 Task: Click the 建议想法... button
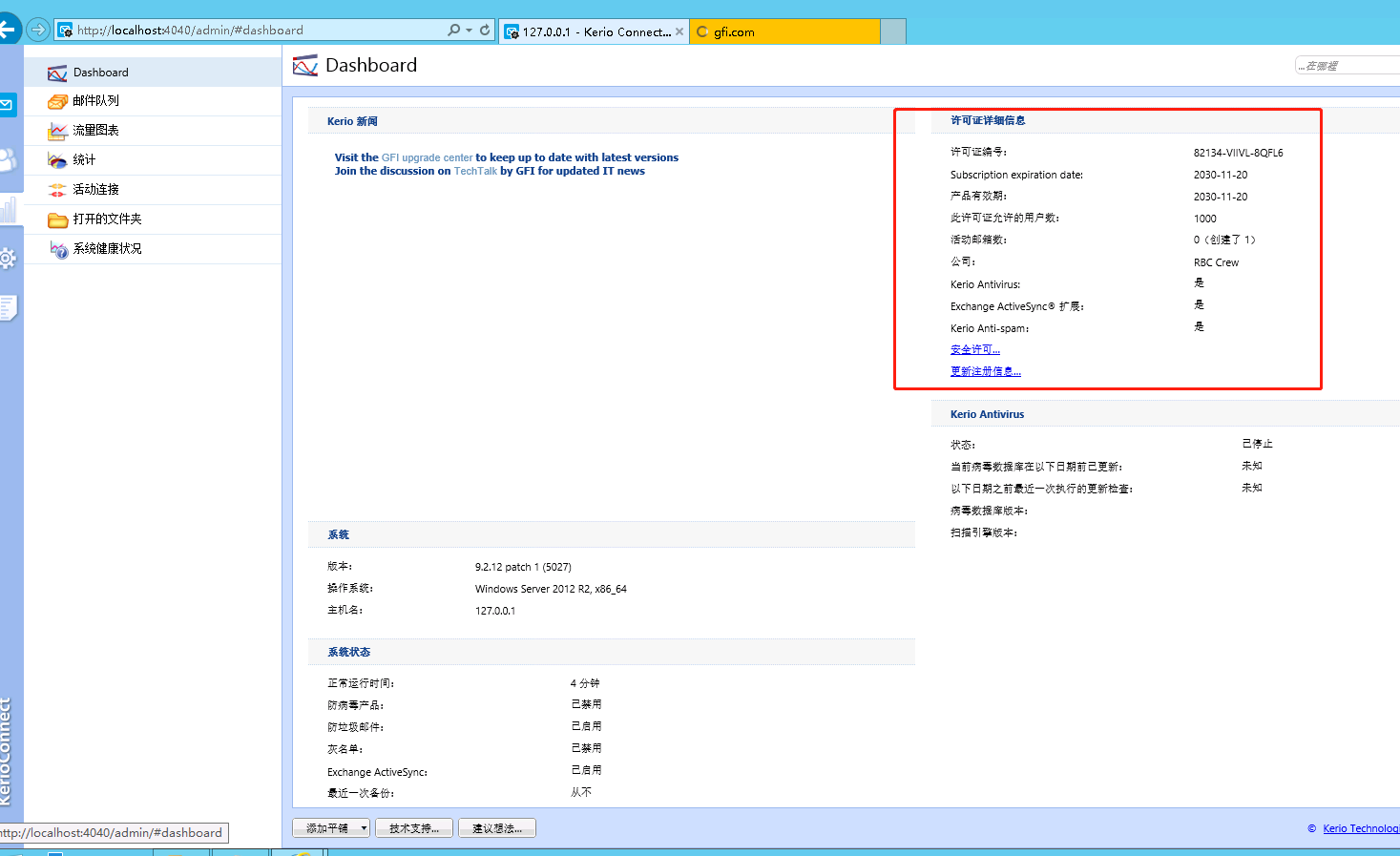coord(497,828)
